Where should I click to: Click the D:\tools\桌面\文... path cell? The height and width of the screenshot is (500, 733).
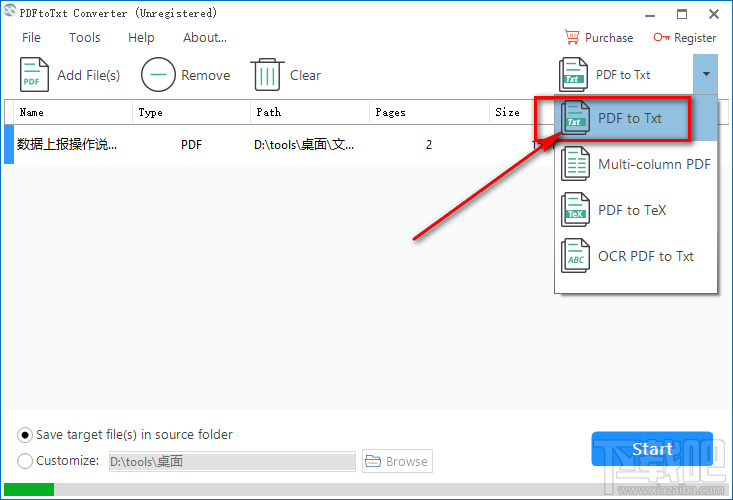[x=304, y=145]
